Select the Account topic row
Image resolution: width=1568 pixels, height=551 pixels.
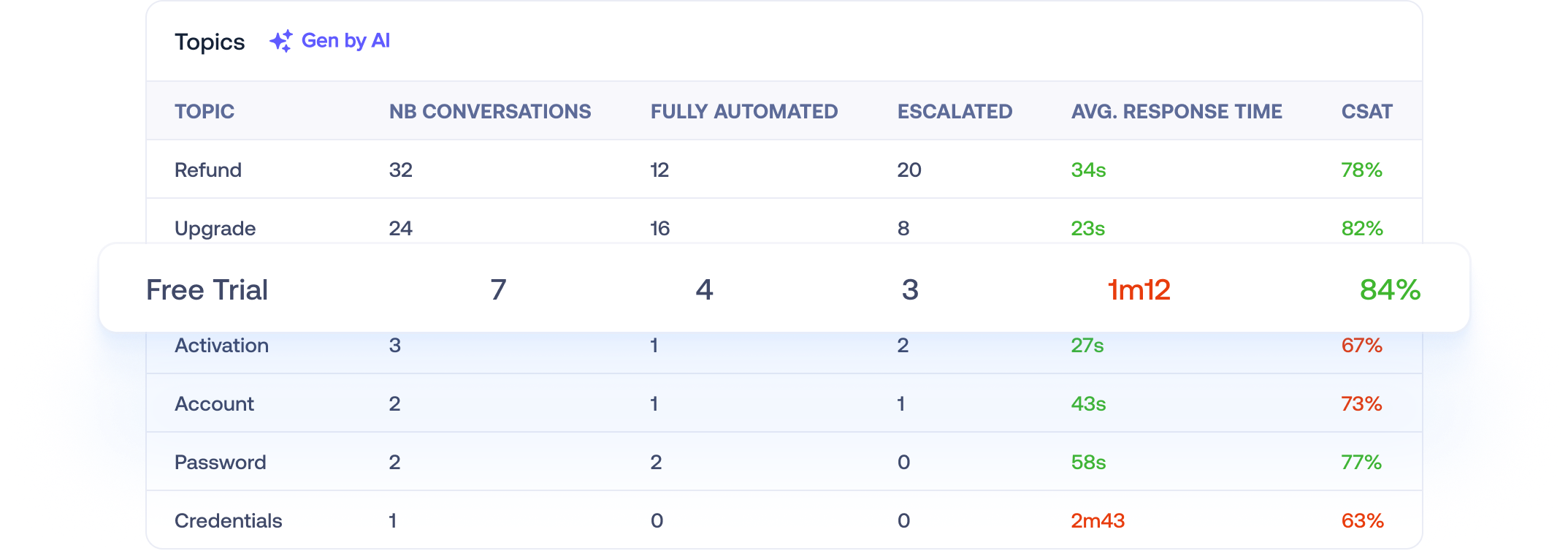214,404
